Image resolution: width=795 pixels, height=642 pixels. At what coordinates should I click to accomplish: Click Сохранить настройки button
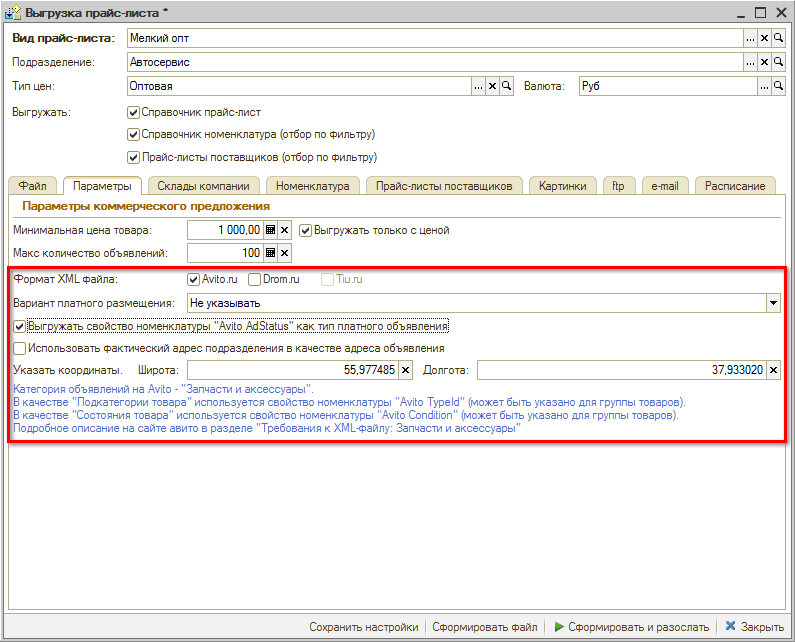pyautogui.click(x=363, y=627)
